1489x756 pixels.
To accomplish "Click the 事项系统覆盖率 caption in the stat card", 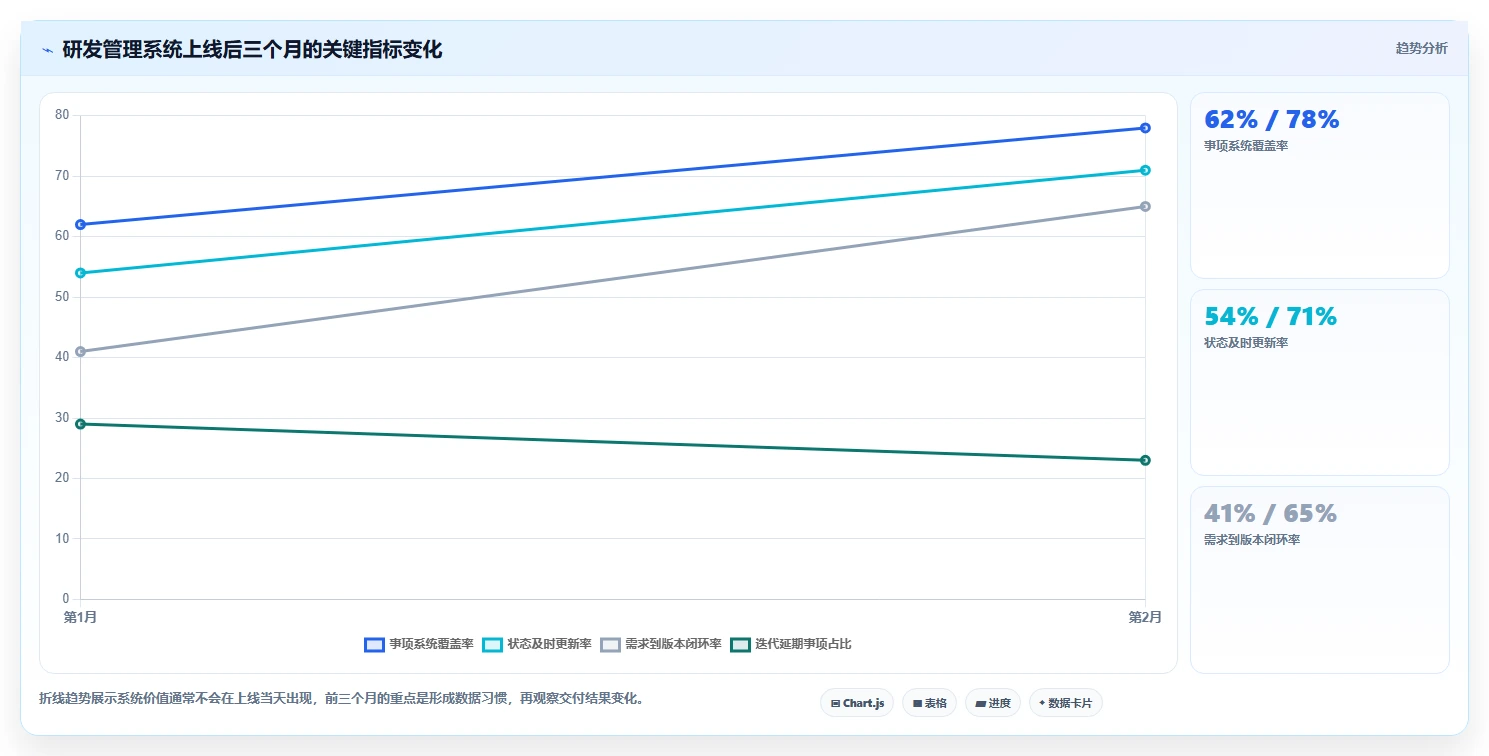I will point(1246,146).
